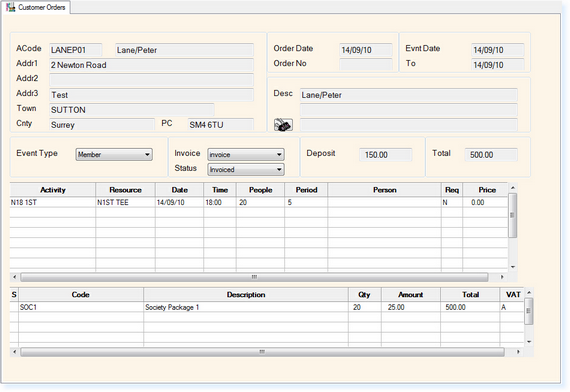Click the Qty column header
The height and width of the screenshot is (392, 570).
click(365, 295)
